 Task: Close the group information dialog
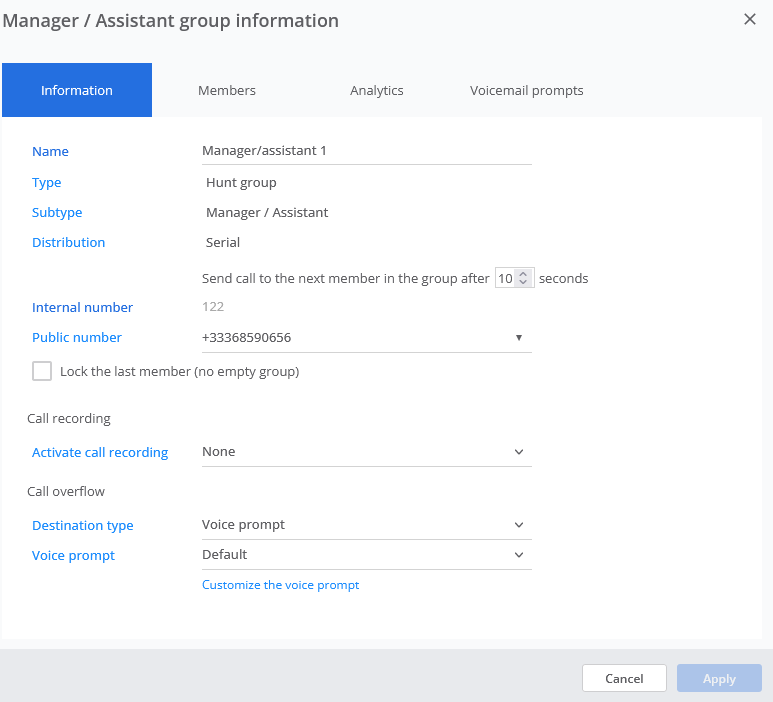click(x=749, y=19)
